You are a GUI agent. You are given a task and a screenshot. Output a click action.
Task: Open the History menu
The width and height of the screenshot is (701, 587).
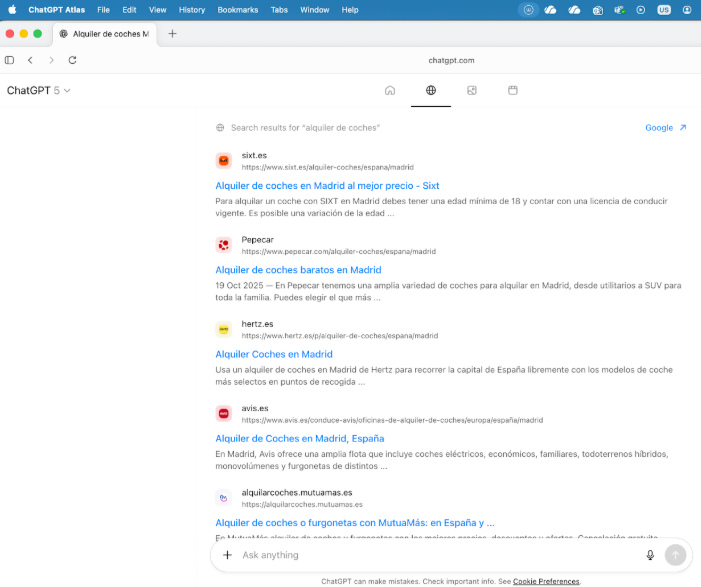click(x=191, y=9)
